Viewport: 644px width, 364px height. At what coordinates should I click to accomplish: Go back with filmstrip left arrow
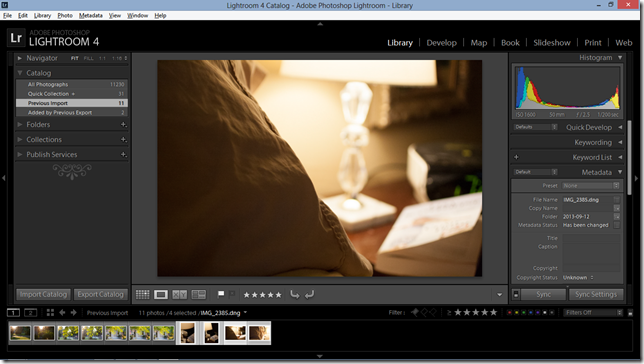62,313
